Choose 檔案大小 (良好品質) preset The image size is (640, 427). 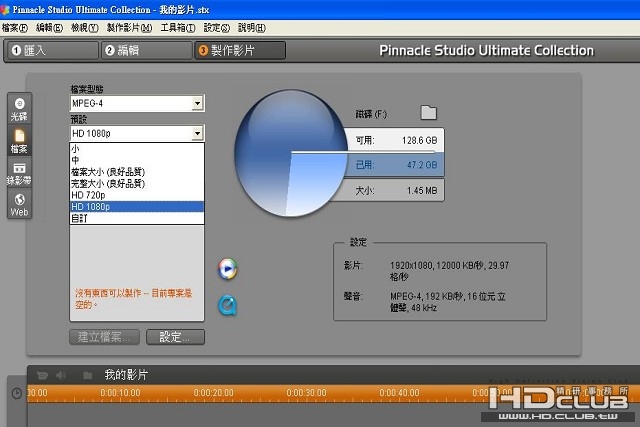coord(137,172)
